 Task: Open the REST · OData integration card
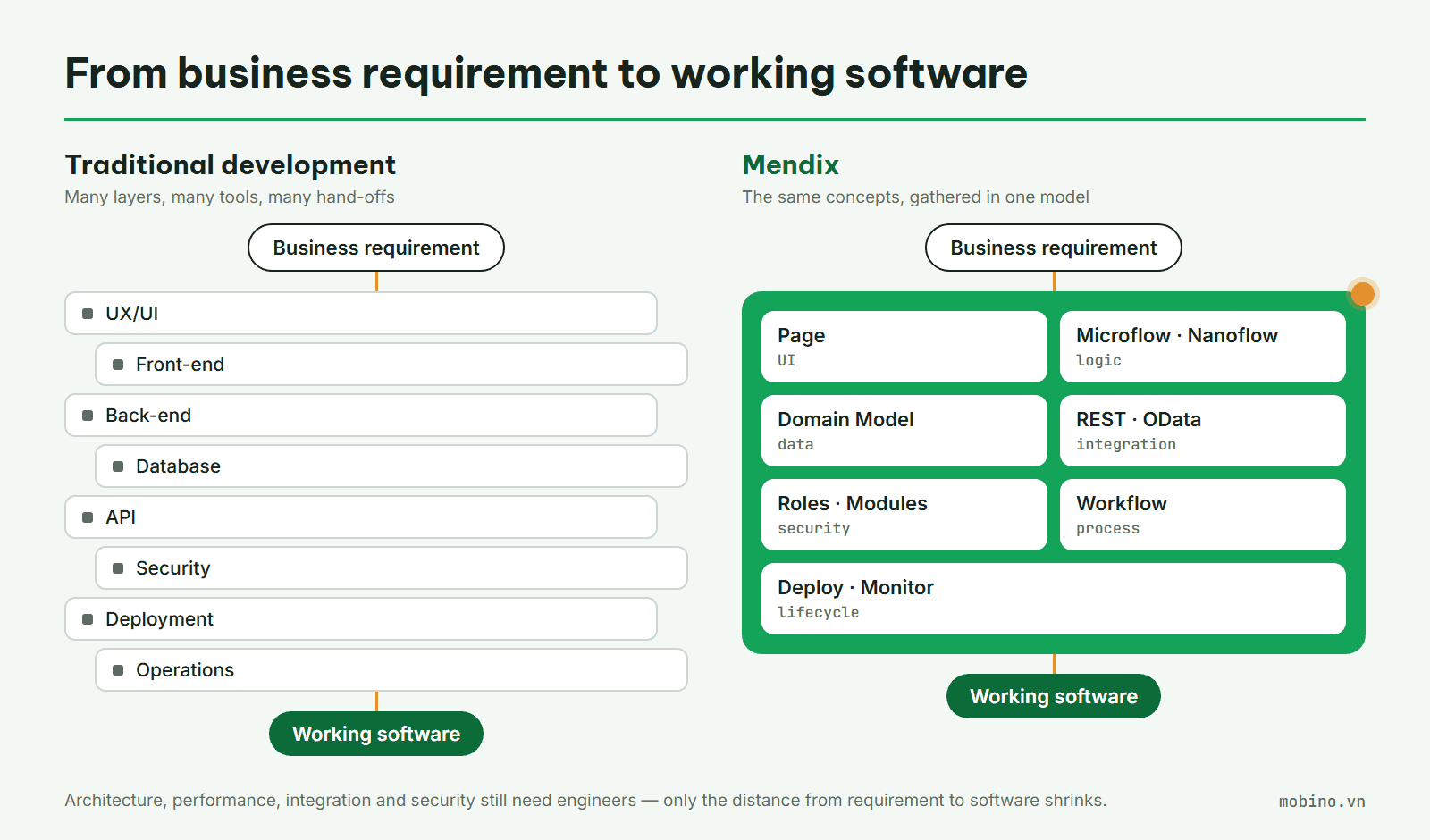pos(1203,431)
